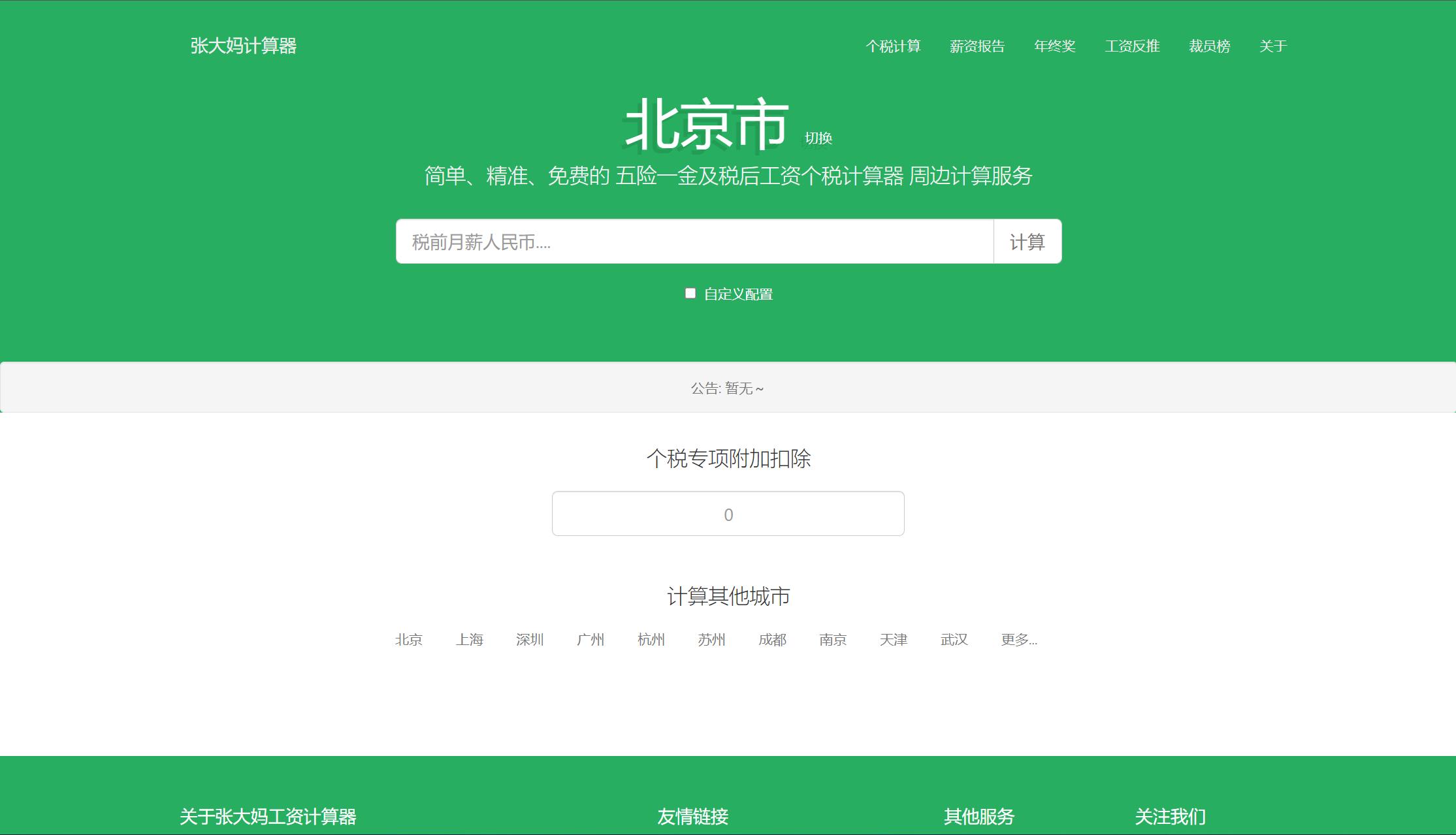
Task: Choose 上海 to calculate its salary
Action: pyautogui.click(x=470, y=640)
